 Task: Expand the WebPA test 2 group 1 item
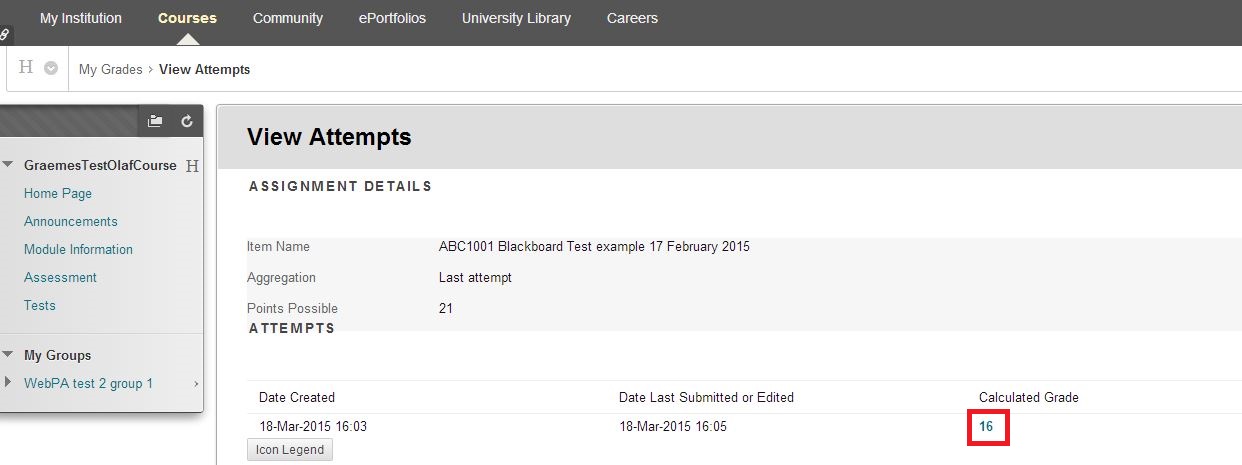pos(9,383)
